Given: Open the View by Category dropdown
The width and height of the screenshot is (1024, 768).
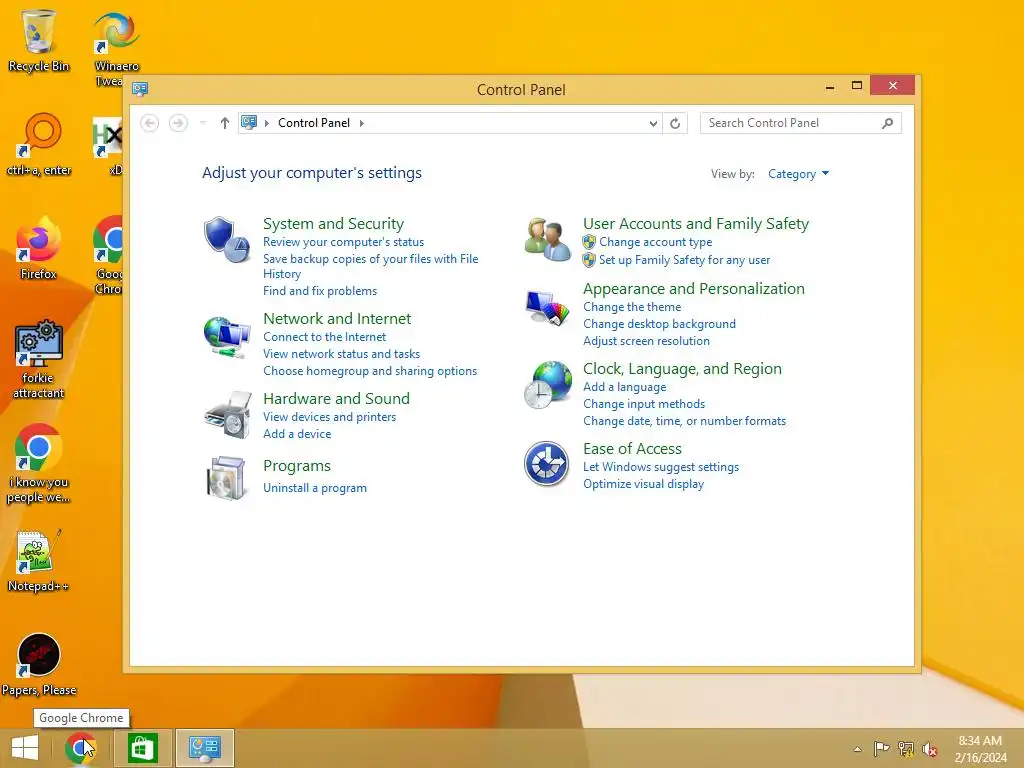Looking at the screenshot, I should (798, 174).
